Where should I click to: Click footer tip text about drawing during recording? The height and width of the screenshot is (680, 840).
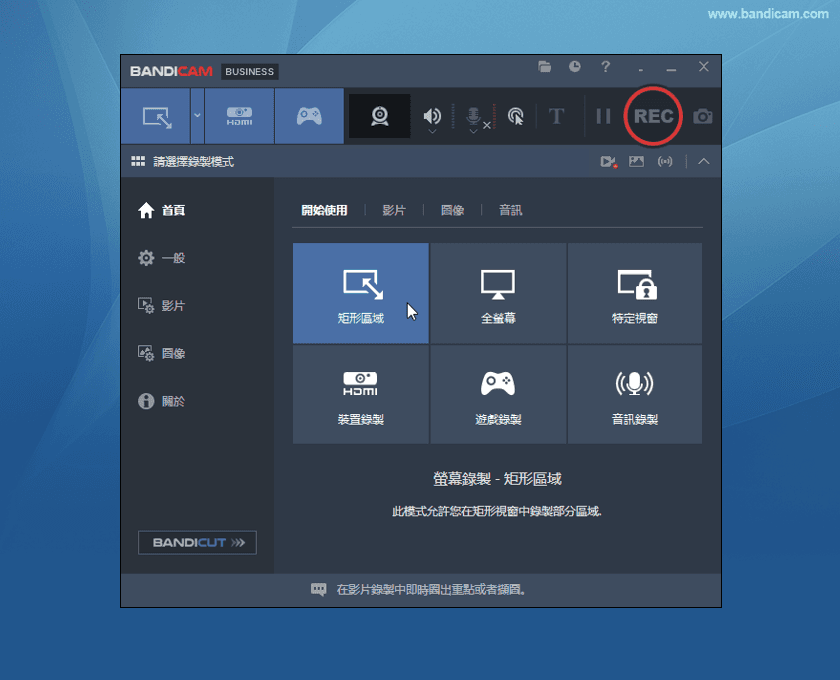(431, 589)
